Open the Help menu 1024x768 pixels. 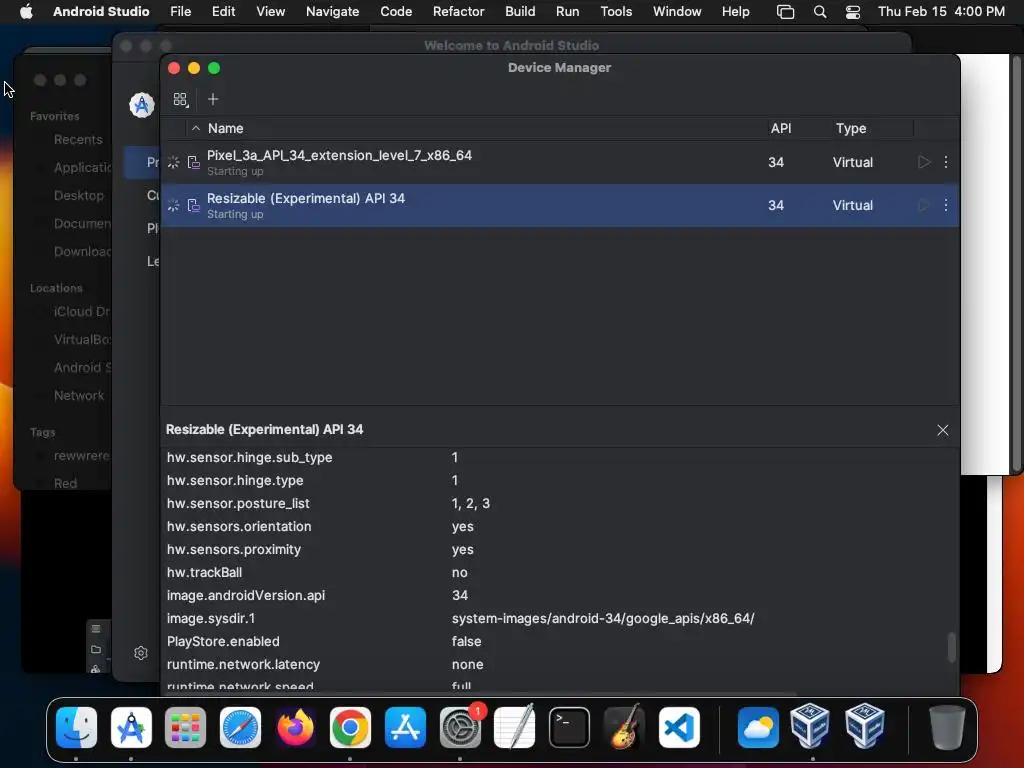click(x=735, y=12)
